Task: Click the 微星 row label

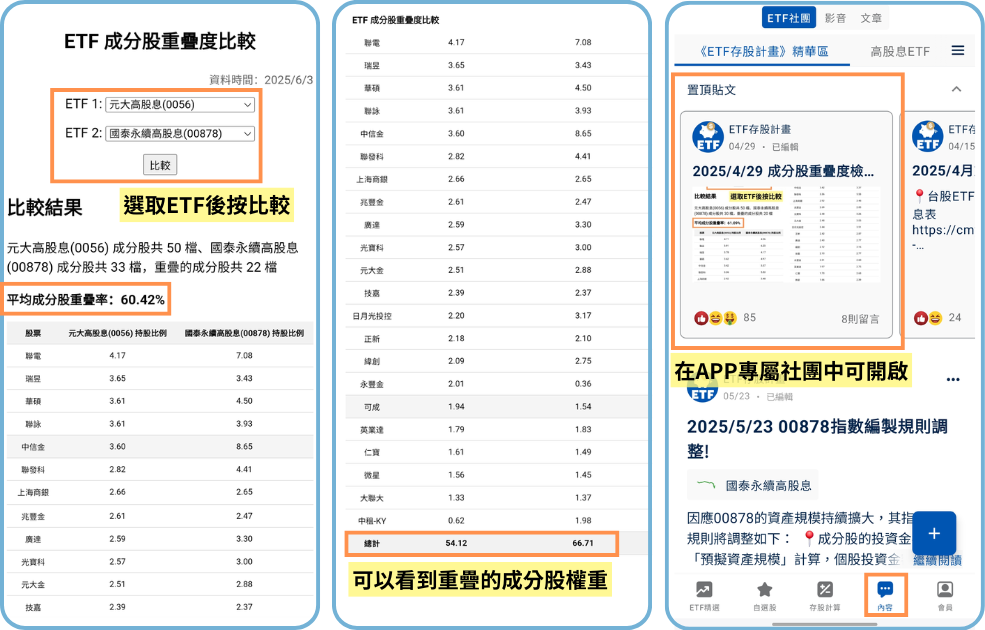Action: [x=372, y=475]
